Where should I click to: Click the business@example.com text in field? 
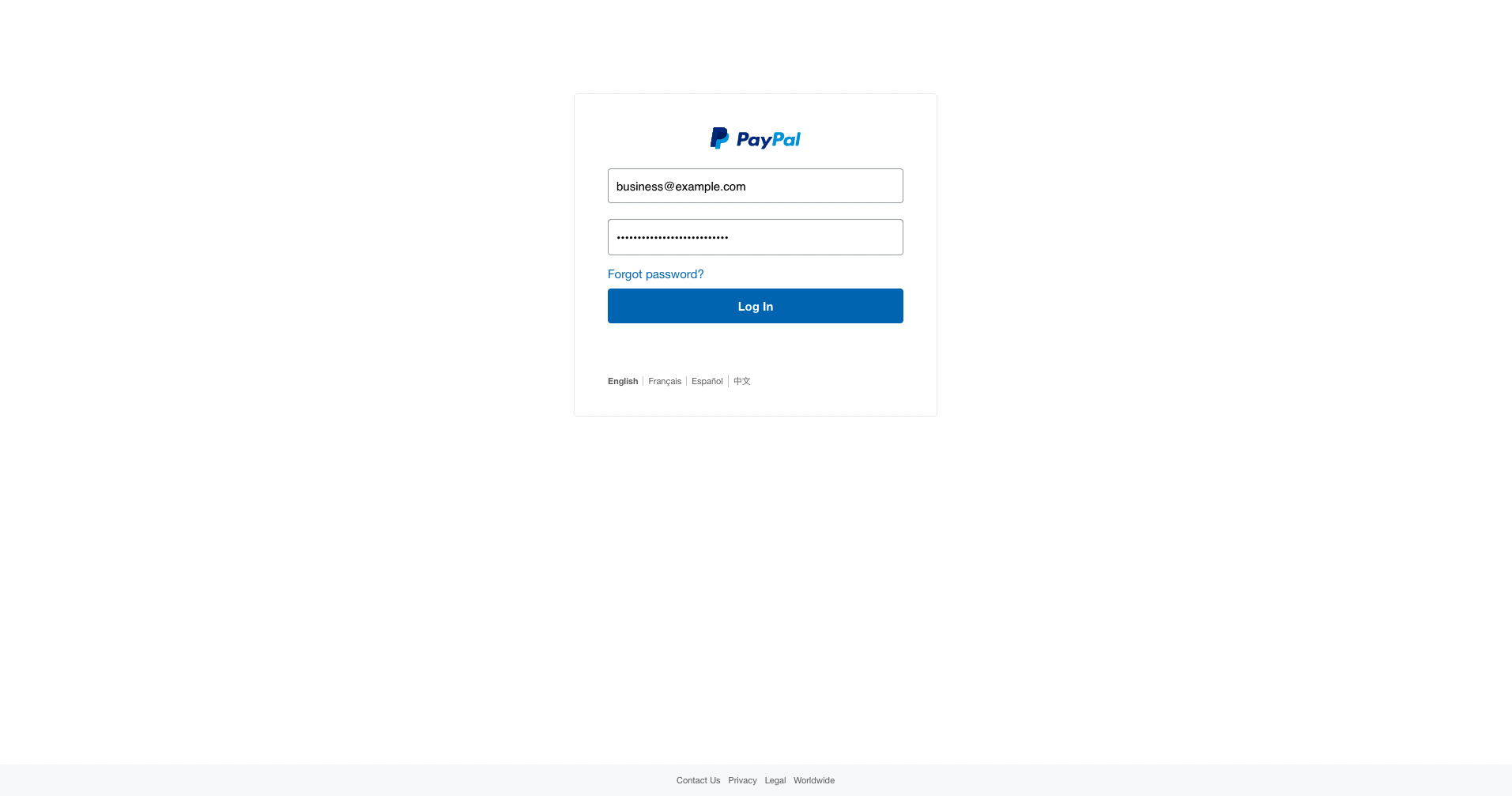click(681, 187)
